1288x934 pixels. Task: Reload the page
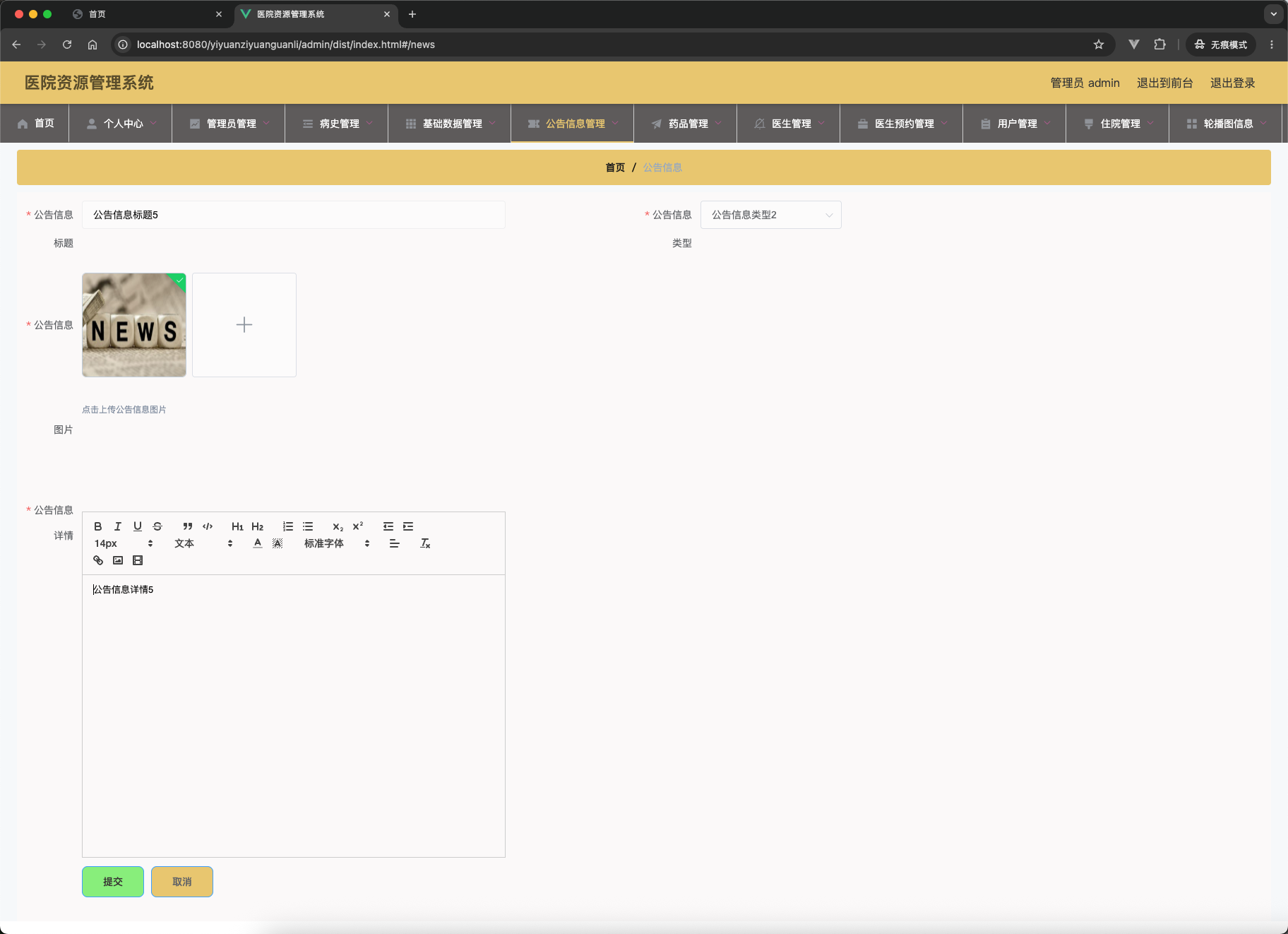67,45
